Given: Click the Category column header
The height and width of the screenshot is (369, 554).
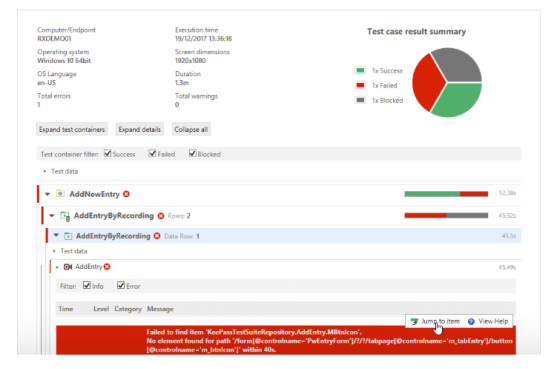Looking at the screenshot, I should click(x=128, y=309).
